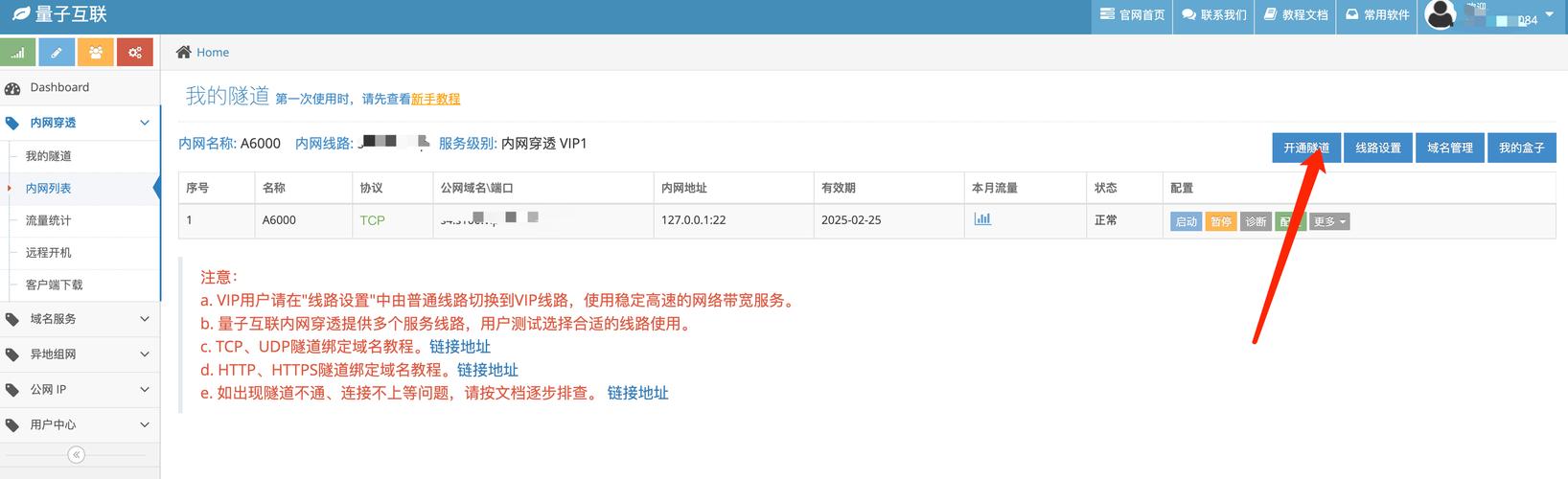View the monthly traffic chart icon for A6000
The width and height of the screenshot is (1568, 479).
pos(982,218)
